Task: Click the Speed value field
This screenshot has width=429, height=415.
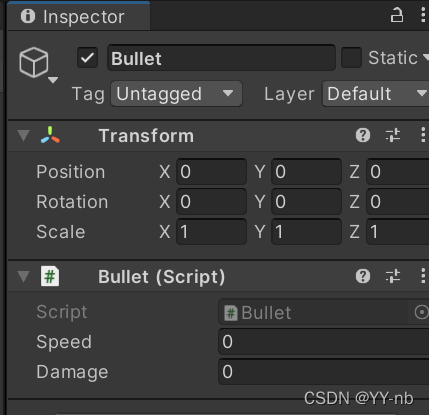Action: (324, 342)
